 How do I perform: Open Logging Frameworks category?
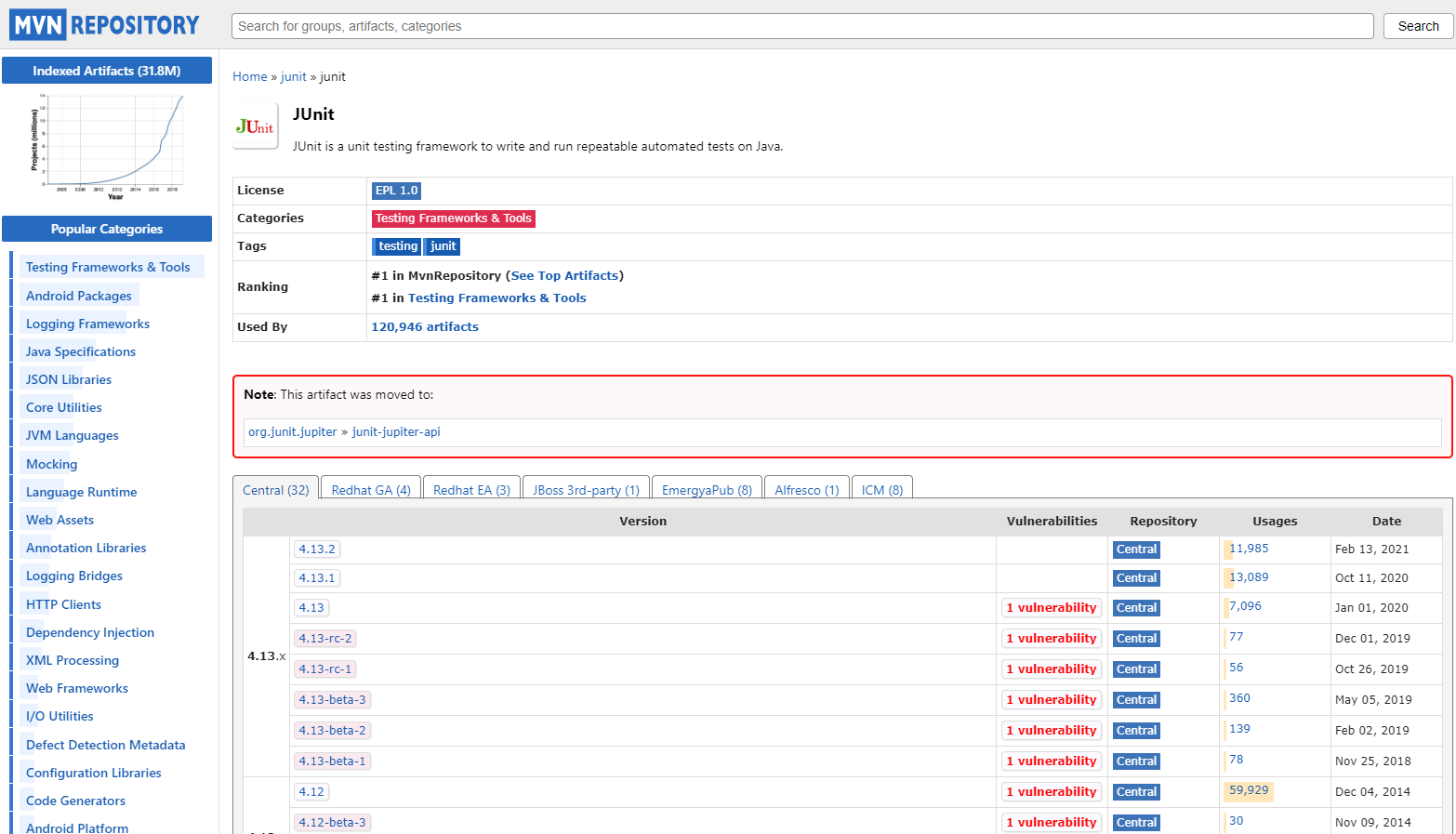[87, 324]
